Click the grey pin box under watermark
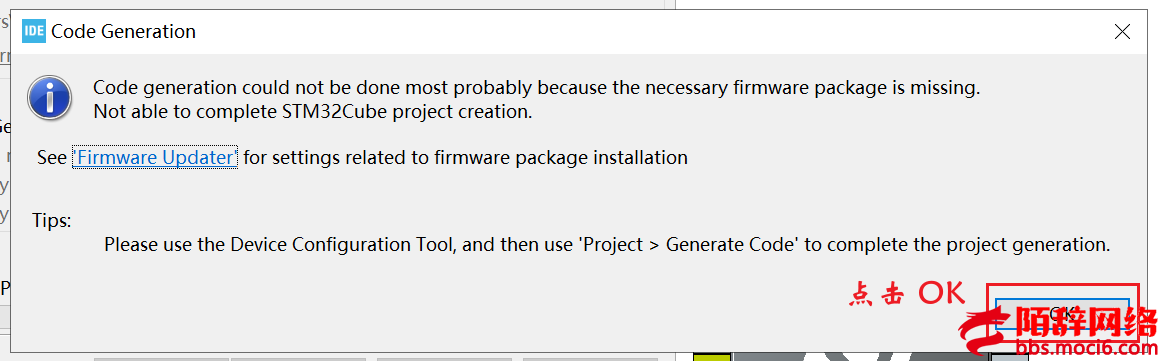 (x=1010, y=357)
